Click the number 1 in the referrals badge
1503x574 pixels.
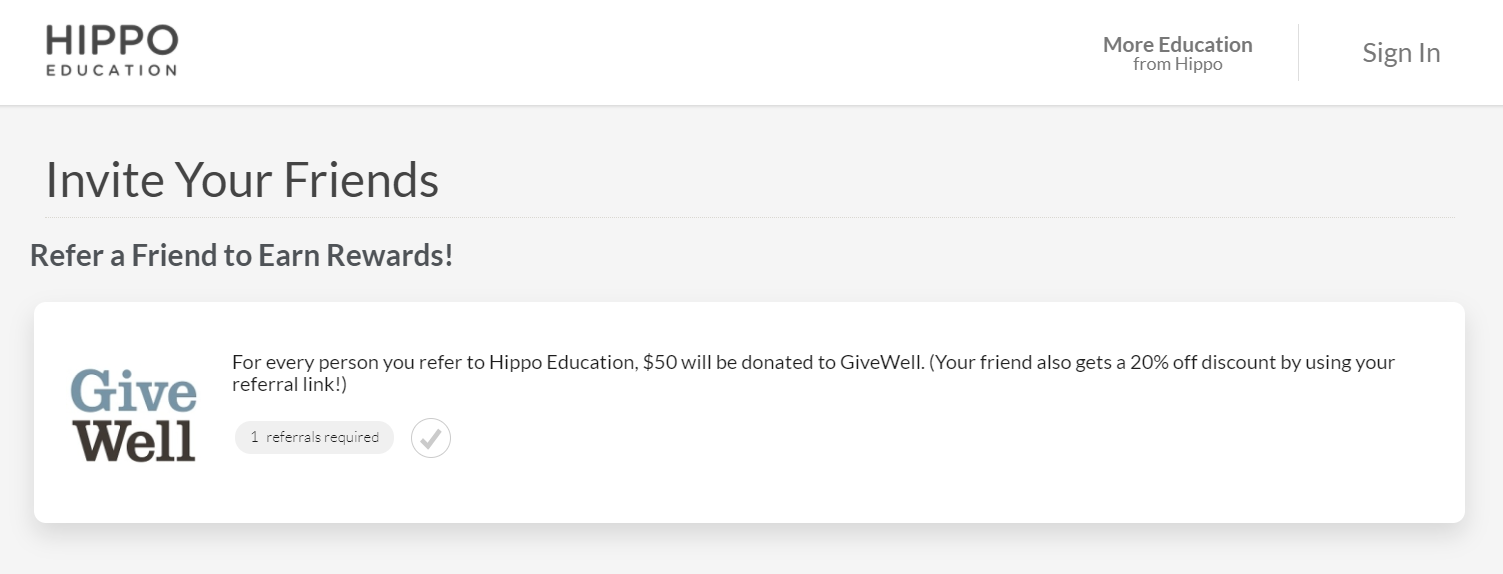(x=255, y=437)
